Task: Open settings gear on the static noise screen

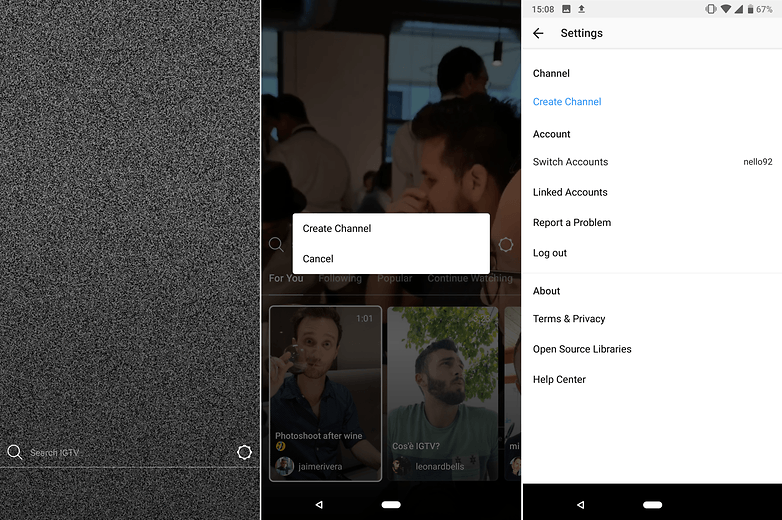Action: point(244,452)
